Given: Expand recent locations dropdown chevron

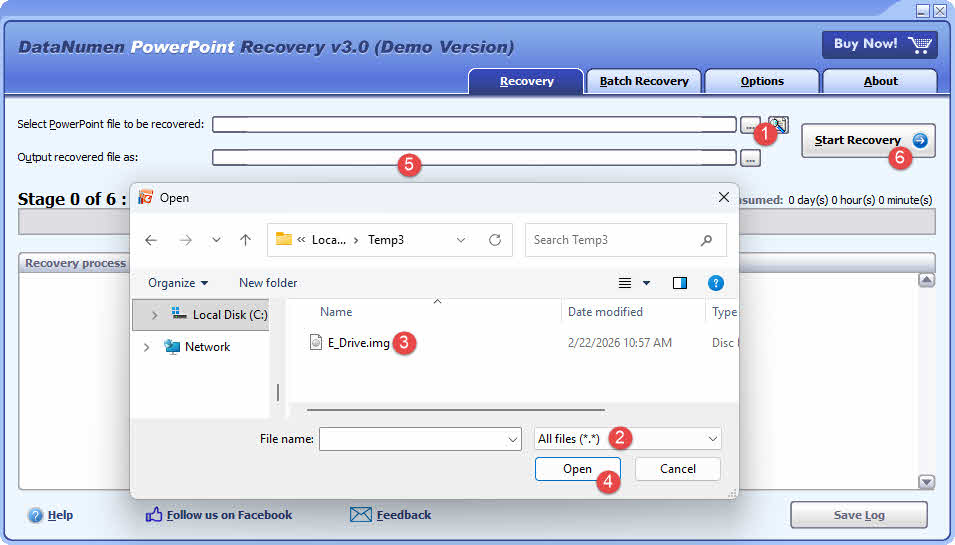Looking at the screenshot, I should tap(216, 240).
